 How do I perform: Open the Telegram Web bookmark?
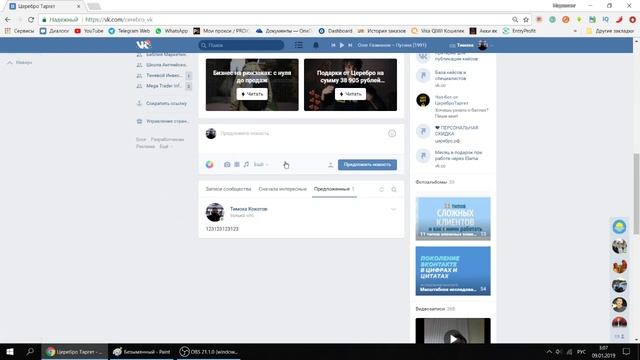(129, 31)
